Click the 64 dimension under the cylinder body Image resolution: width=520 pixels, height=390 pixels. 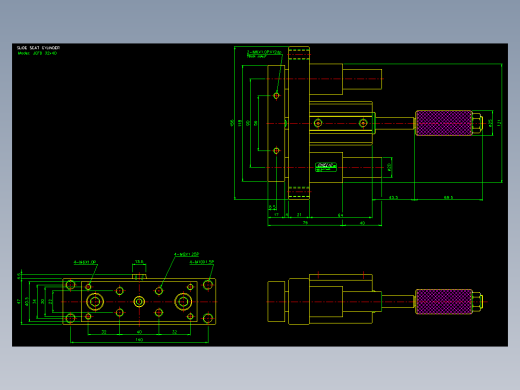point(340,215)
